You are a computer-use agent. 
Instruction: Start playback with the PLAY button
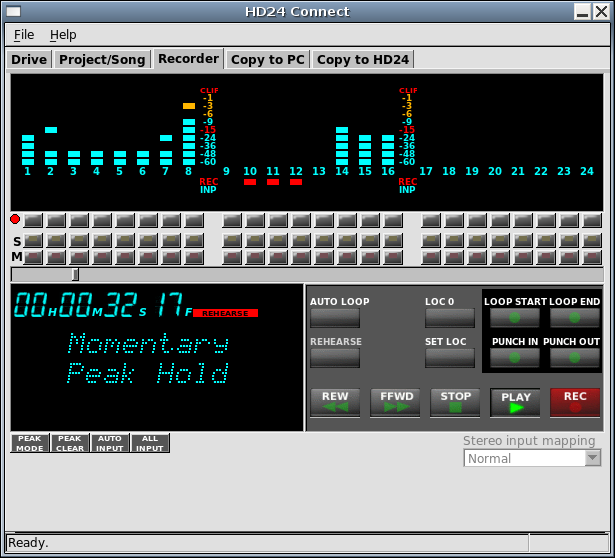(515, 402)
